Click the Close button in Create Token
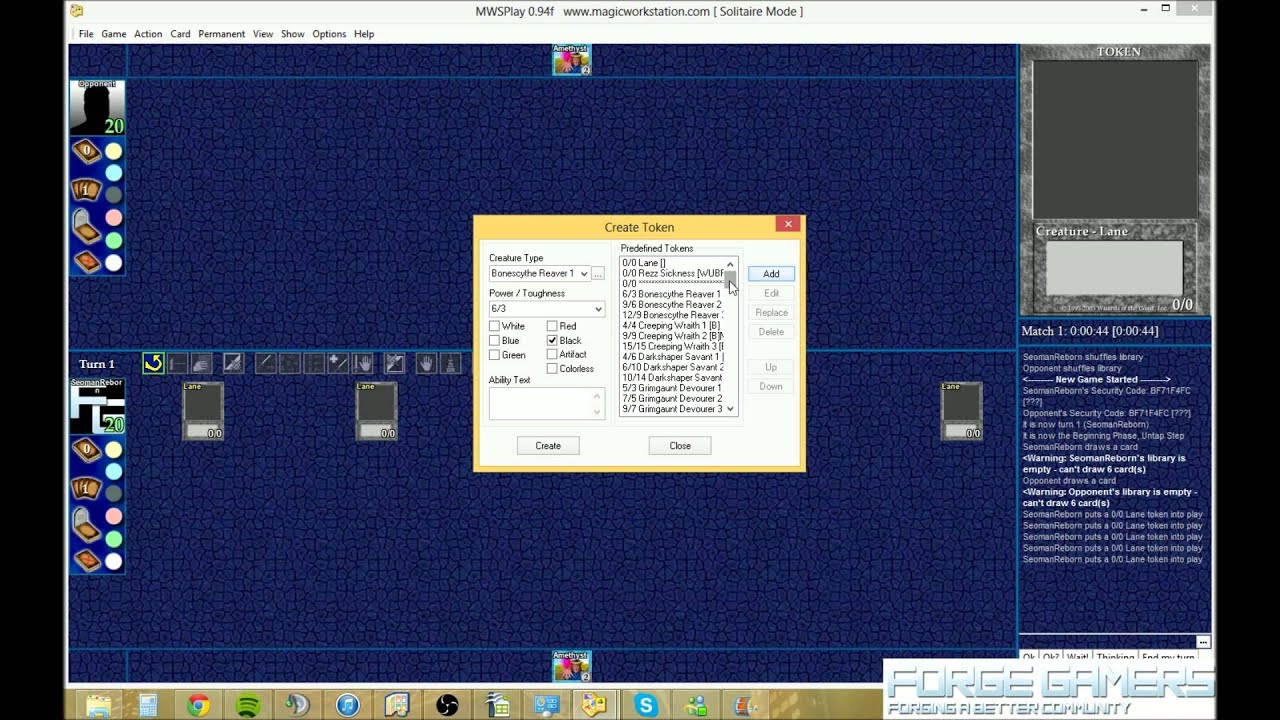This screenshot has height=720, width=1280. click(x=680, y=446)
